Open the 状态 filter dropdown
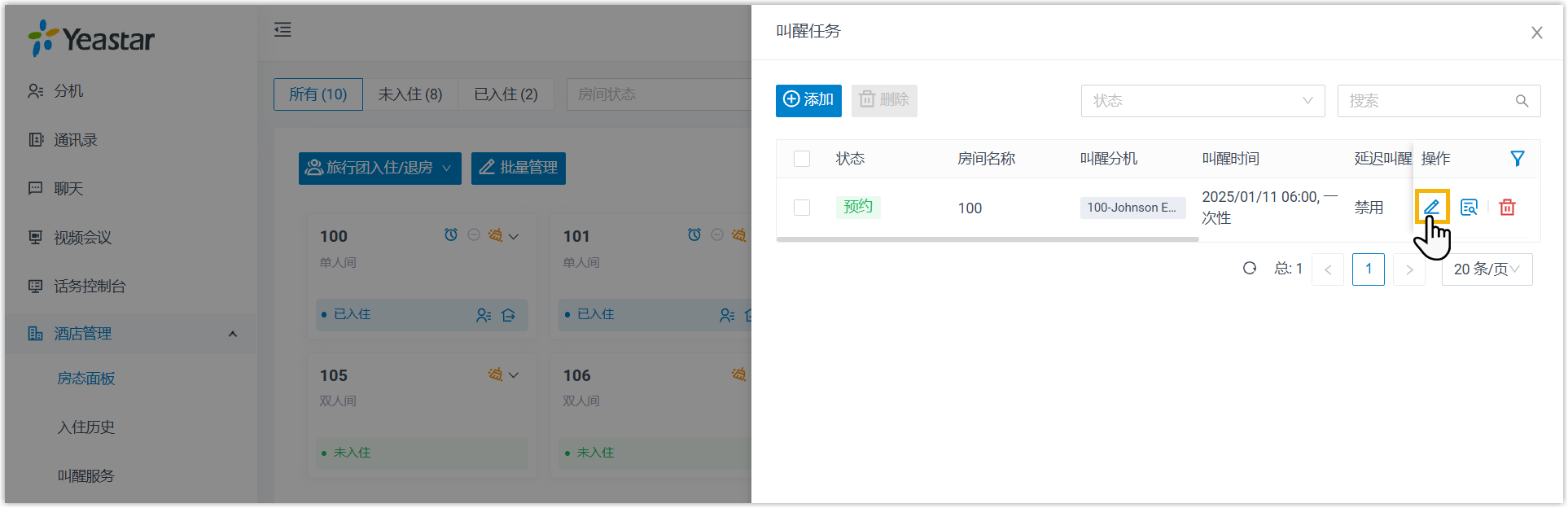The height and width of the screenshot is (508, 1568). [1202, 101]
